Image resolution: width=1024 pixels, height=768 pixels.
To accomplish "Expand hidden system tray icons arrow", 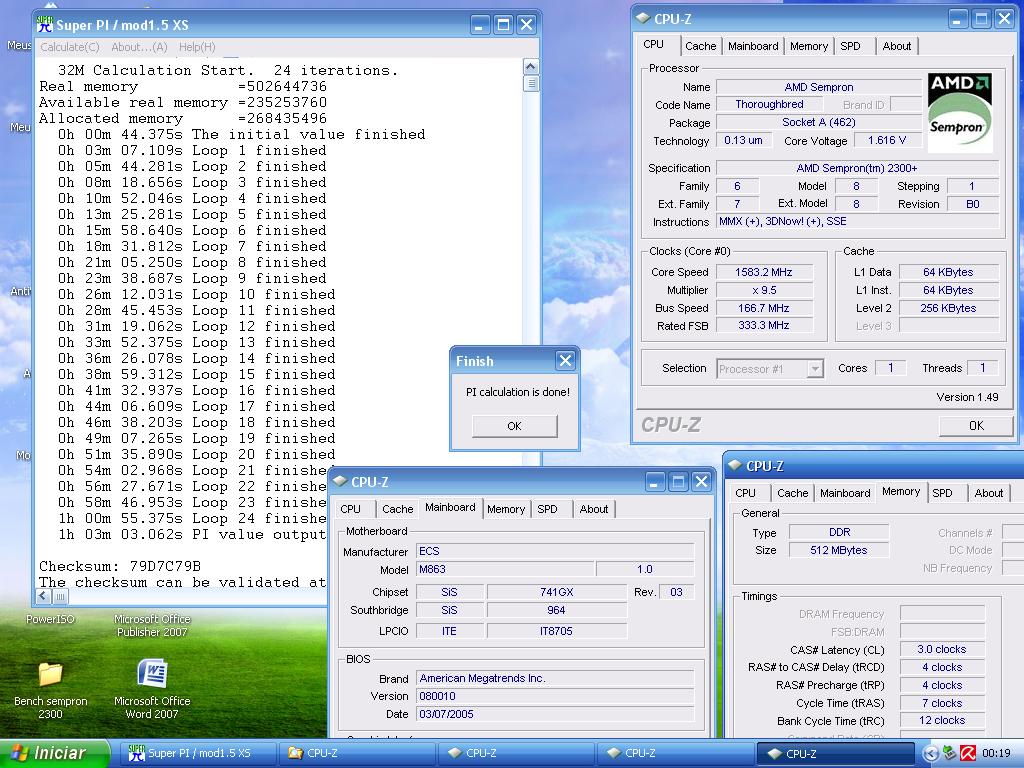I will pos(931,753).
